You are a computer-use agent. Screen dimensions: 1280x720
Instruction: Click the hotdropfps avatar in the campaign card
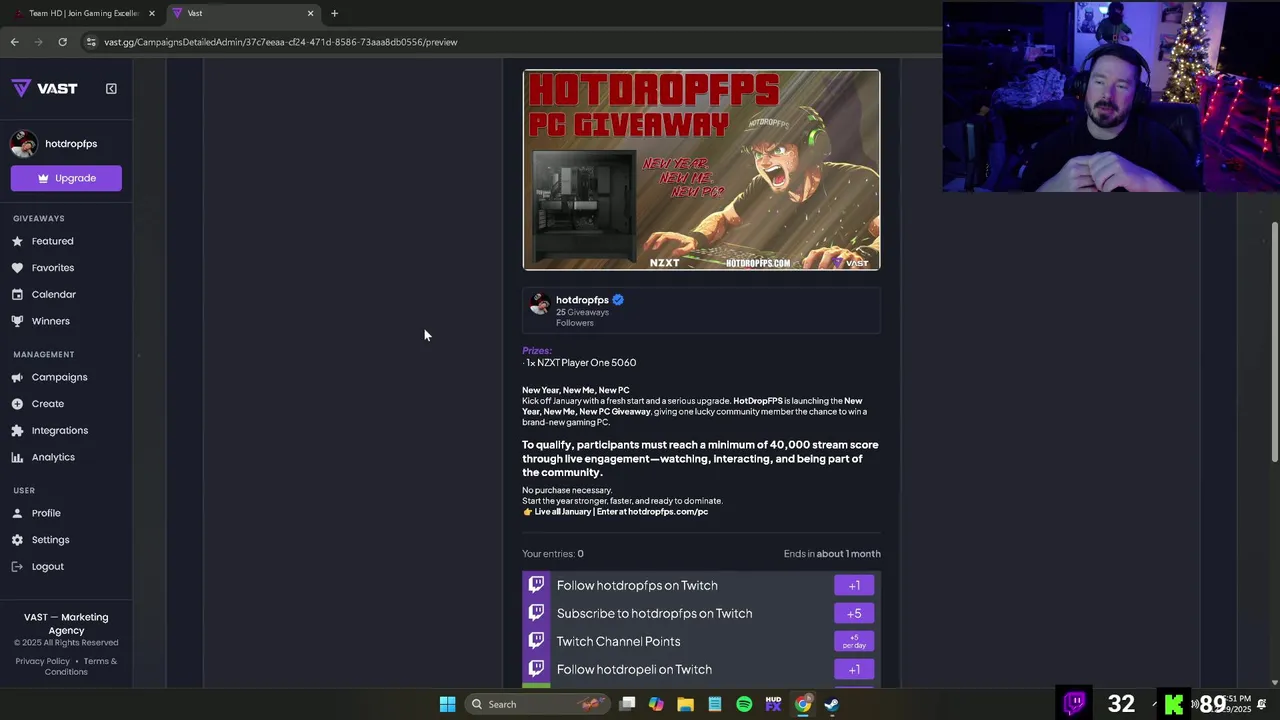539,304
